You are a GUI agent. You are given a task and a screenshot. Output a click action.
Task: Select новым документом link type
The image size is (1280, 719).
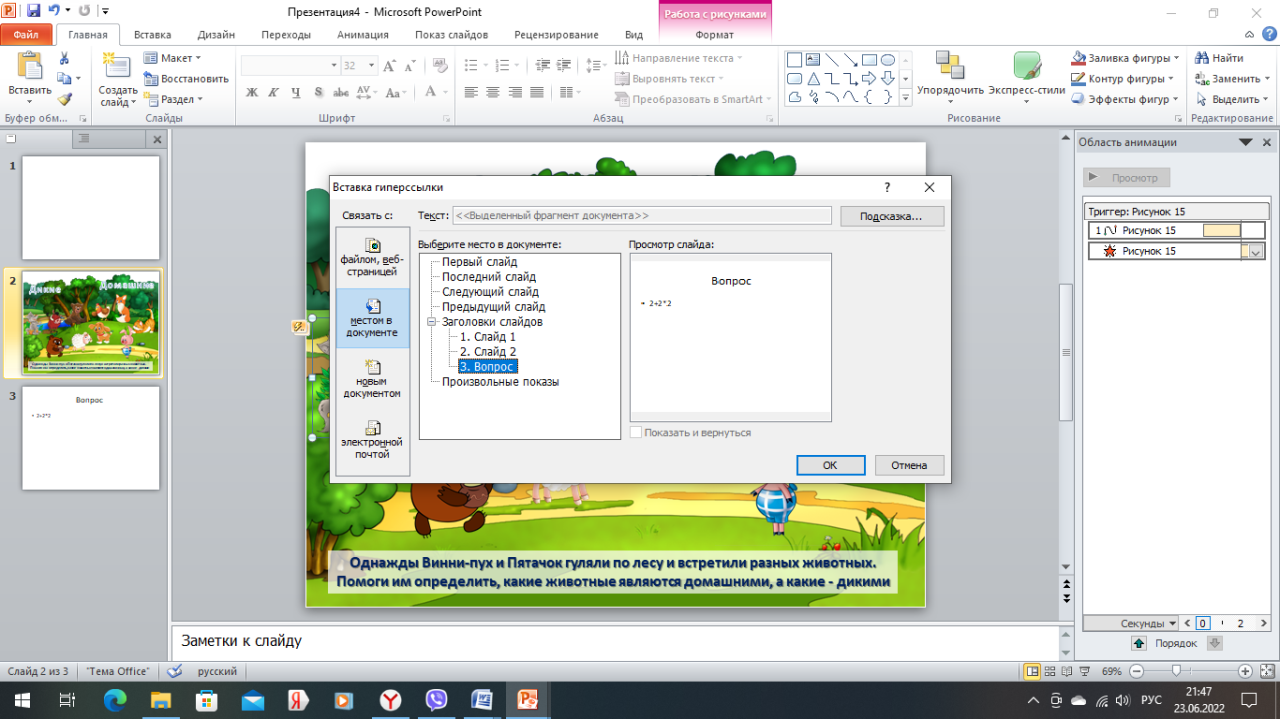pos(372,379)
